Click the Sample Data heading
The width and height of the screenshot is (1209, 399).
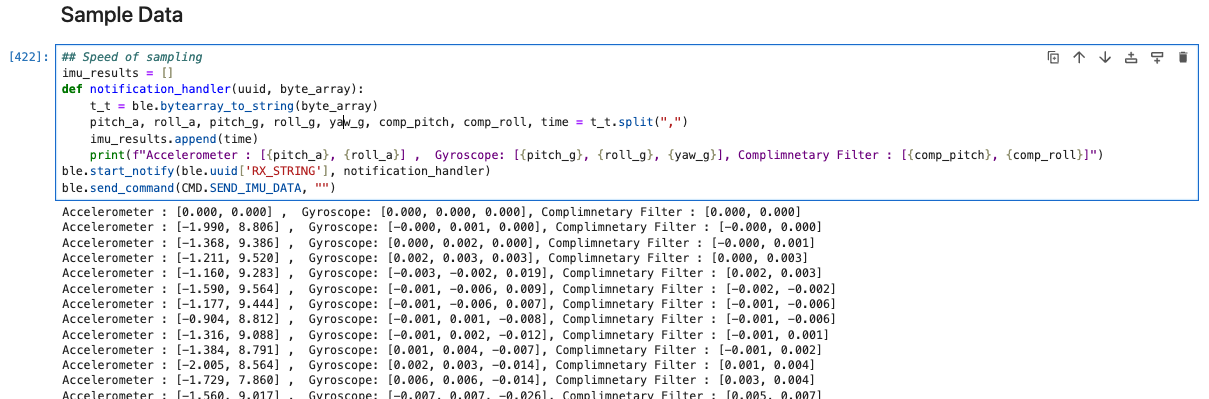pos(121,15)
